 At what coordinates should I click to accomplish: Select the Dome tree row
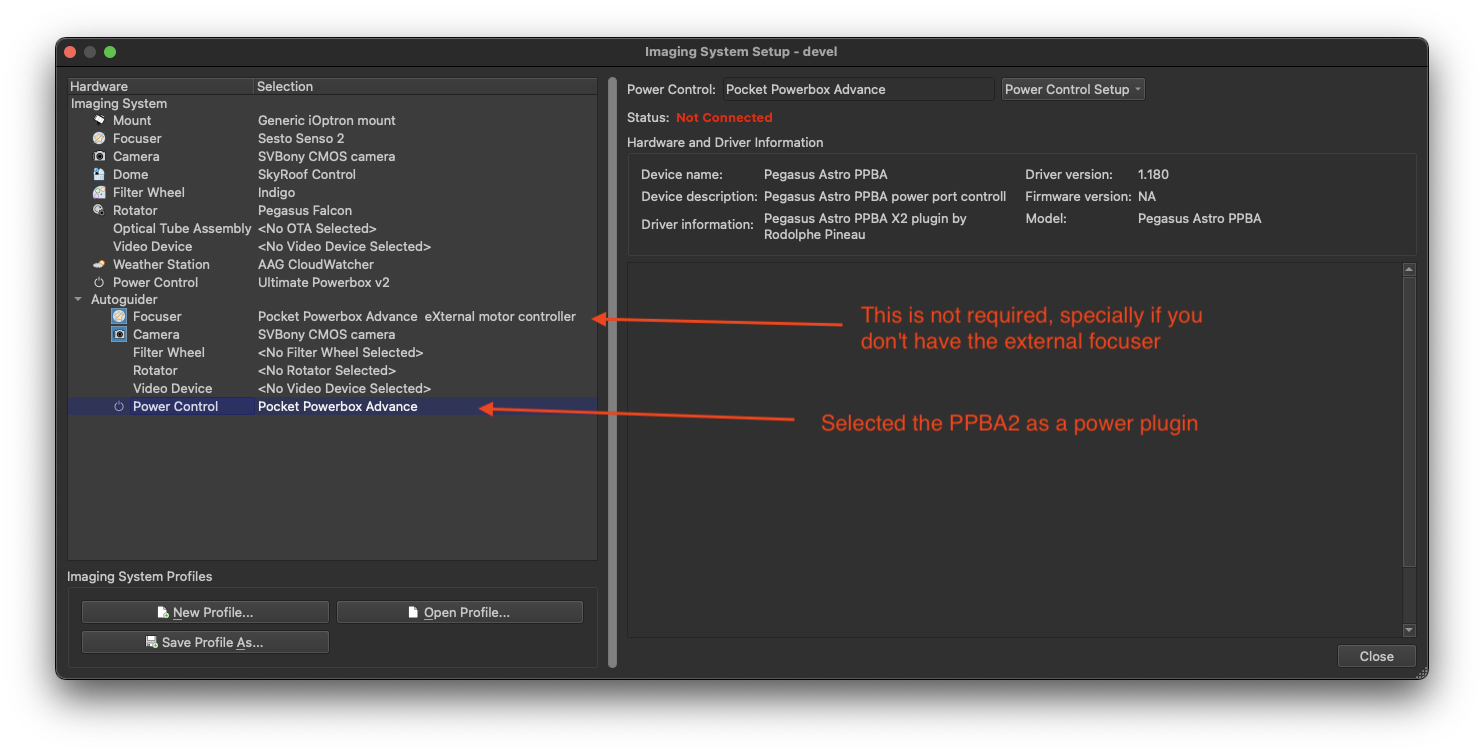332,174
